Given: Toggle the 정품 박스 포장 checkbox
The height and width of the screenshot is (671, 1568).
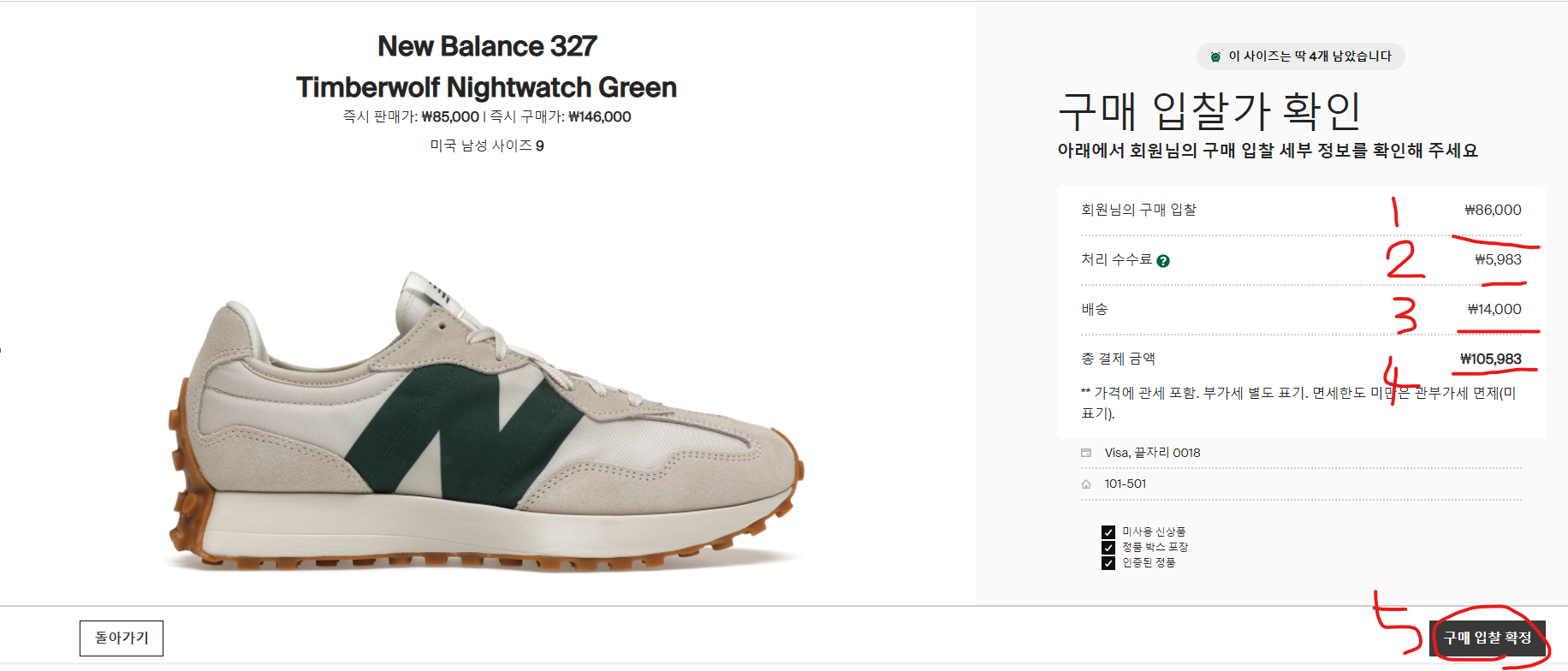Looking at the screenshot, I should 1108,548.
